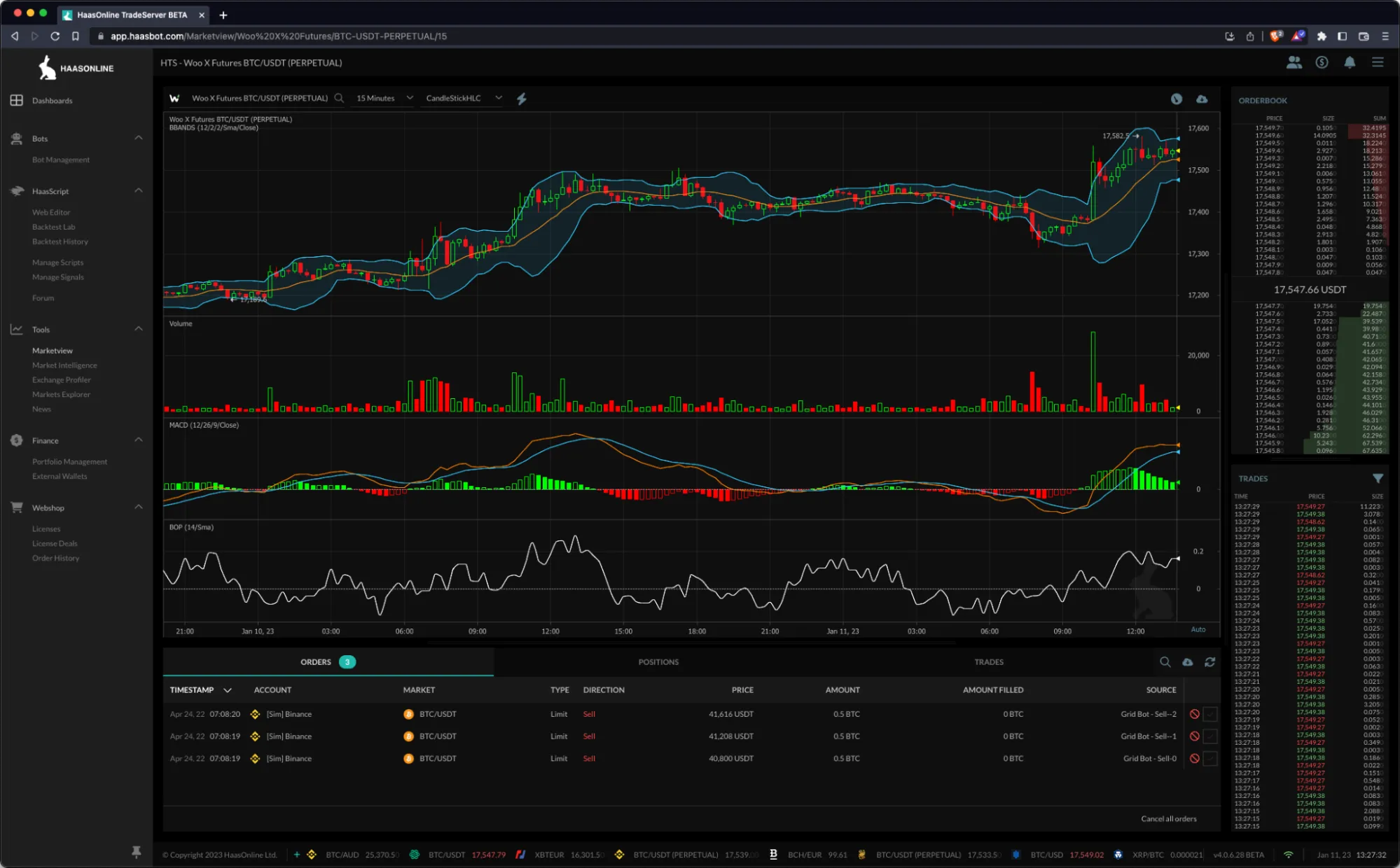Image resolution: width=1400 pixels, height=868 pixels.
Task: Click Cancel all orders
Action: pos(1168,818)
